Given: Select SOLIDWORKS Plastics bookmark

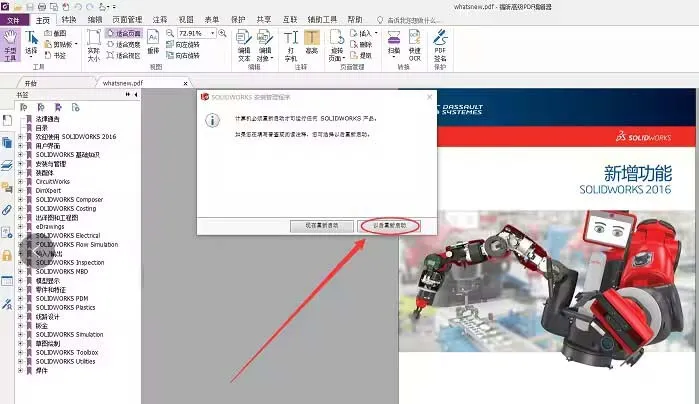Looking at the screenshot, I should [66, 307].
